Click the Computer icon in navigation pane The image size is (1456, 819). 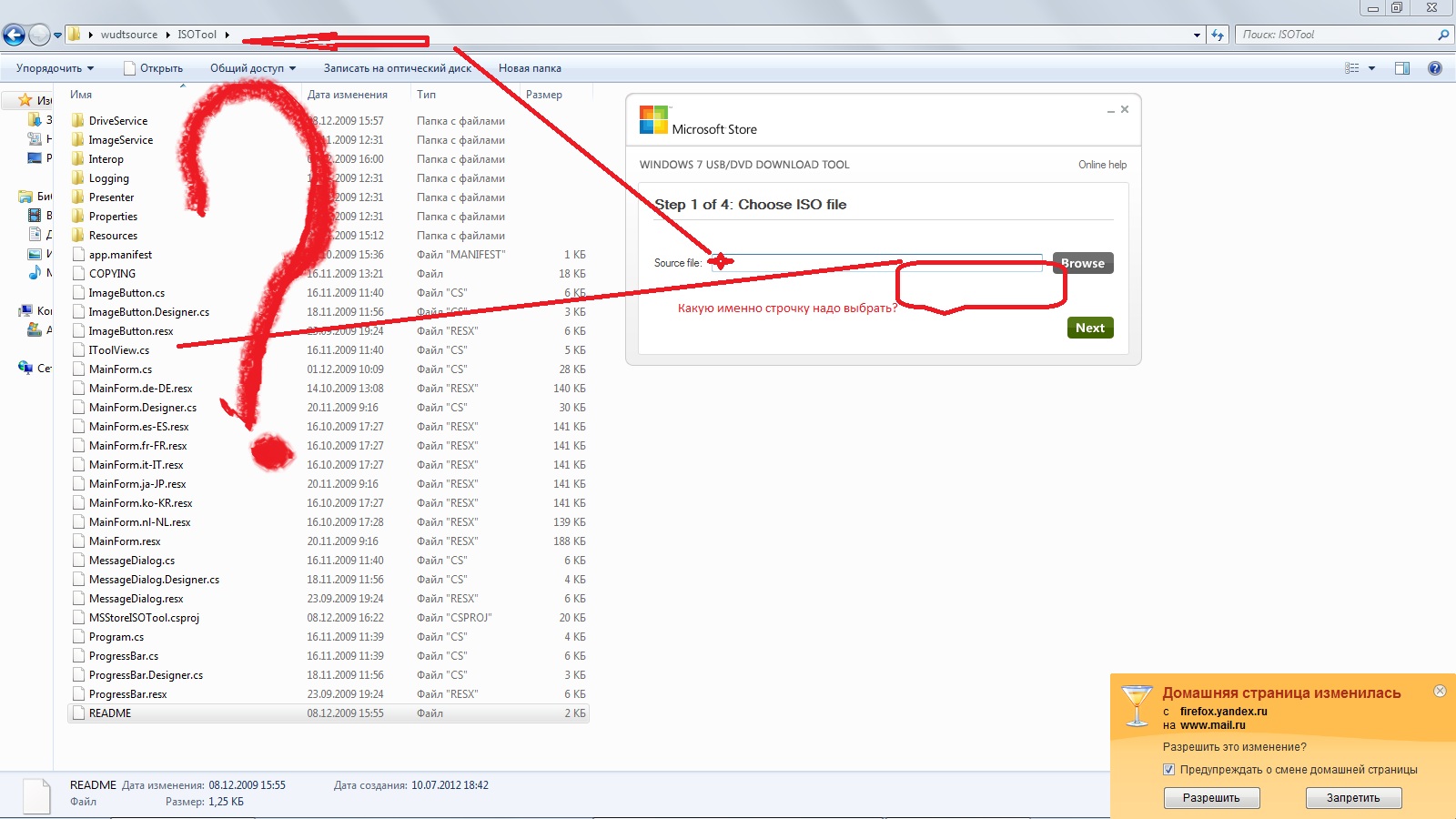coord(25,311)
